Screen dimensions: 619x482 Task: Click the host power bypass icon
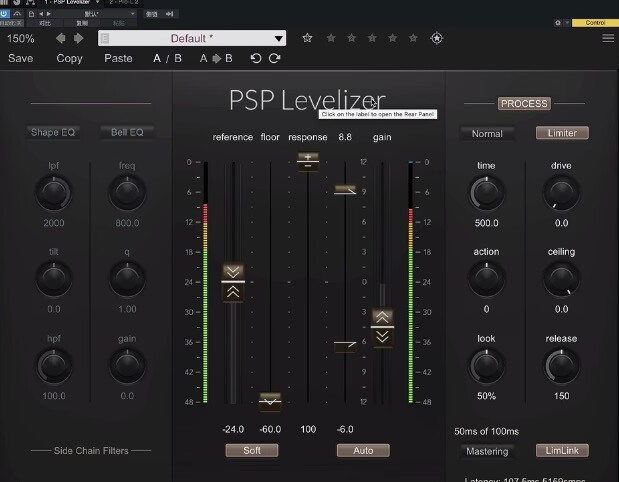pyautogui.click(x=4, y=14)
